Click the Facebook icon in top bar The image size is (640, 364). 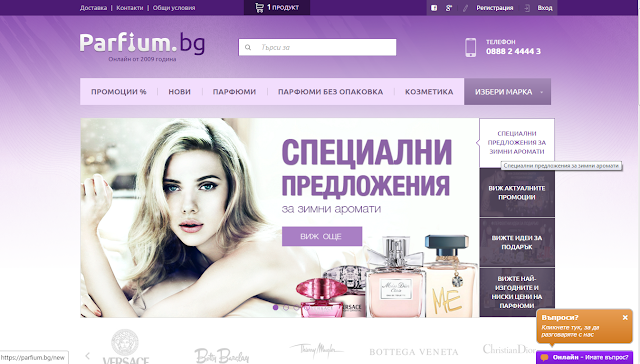pyautogui.click(x=434, y=8)
